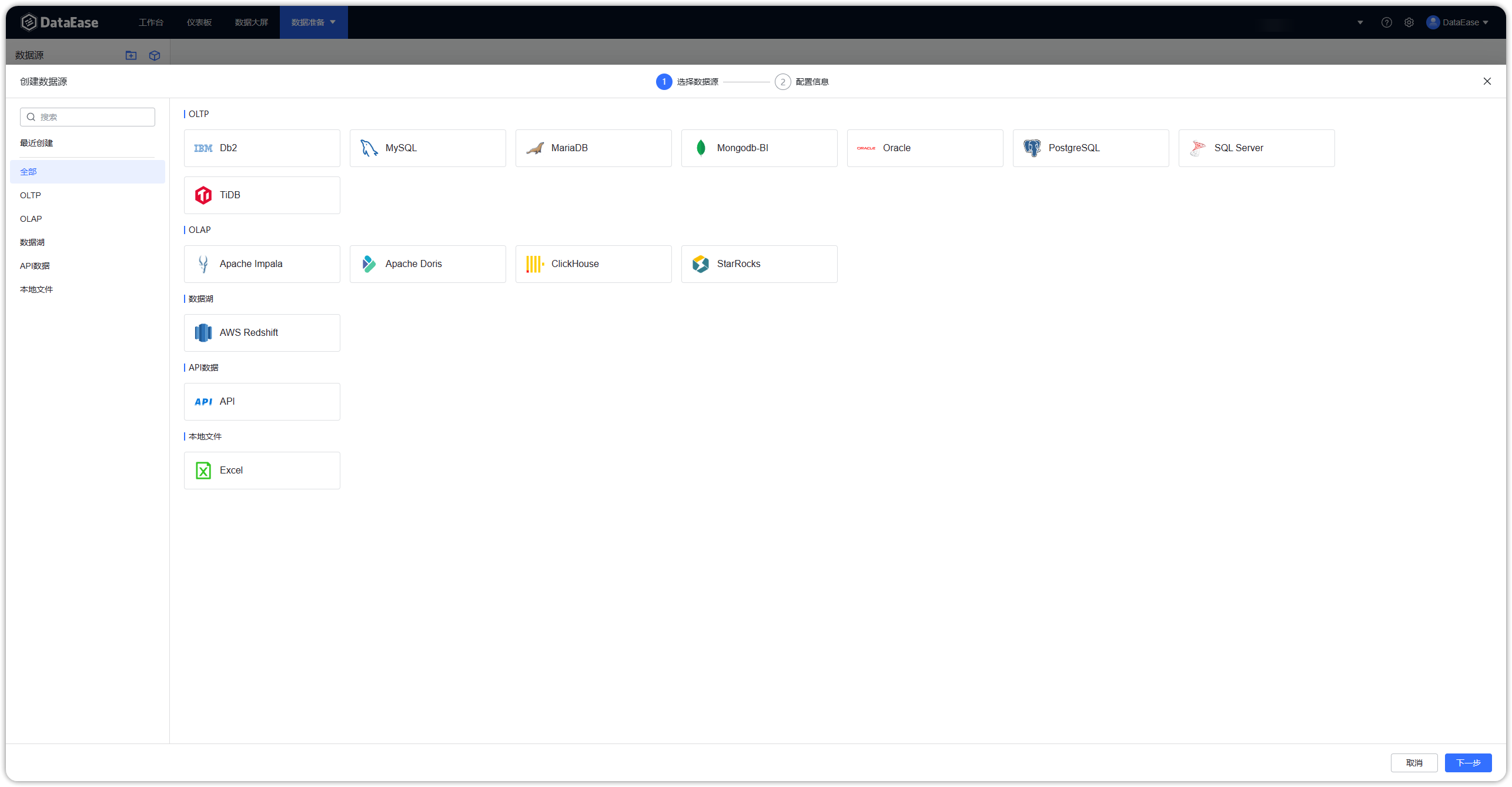The width and height of the screenshot is (1512, 787).
Task: Pick the MariaDB seal icon
Action: click(x=535, y=148)
